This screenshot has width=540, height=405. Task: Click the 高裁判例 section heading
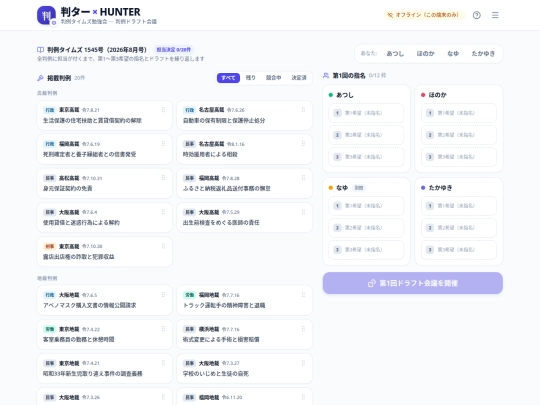tap(47, 93)
